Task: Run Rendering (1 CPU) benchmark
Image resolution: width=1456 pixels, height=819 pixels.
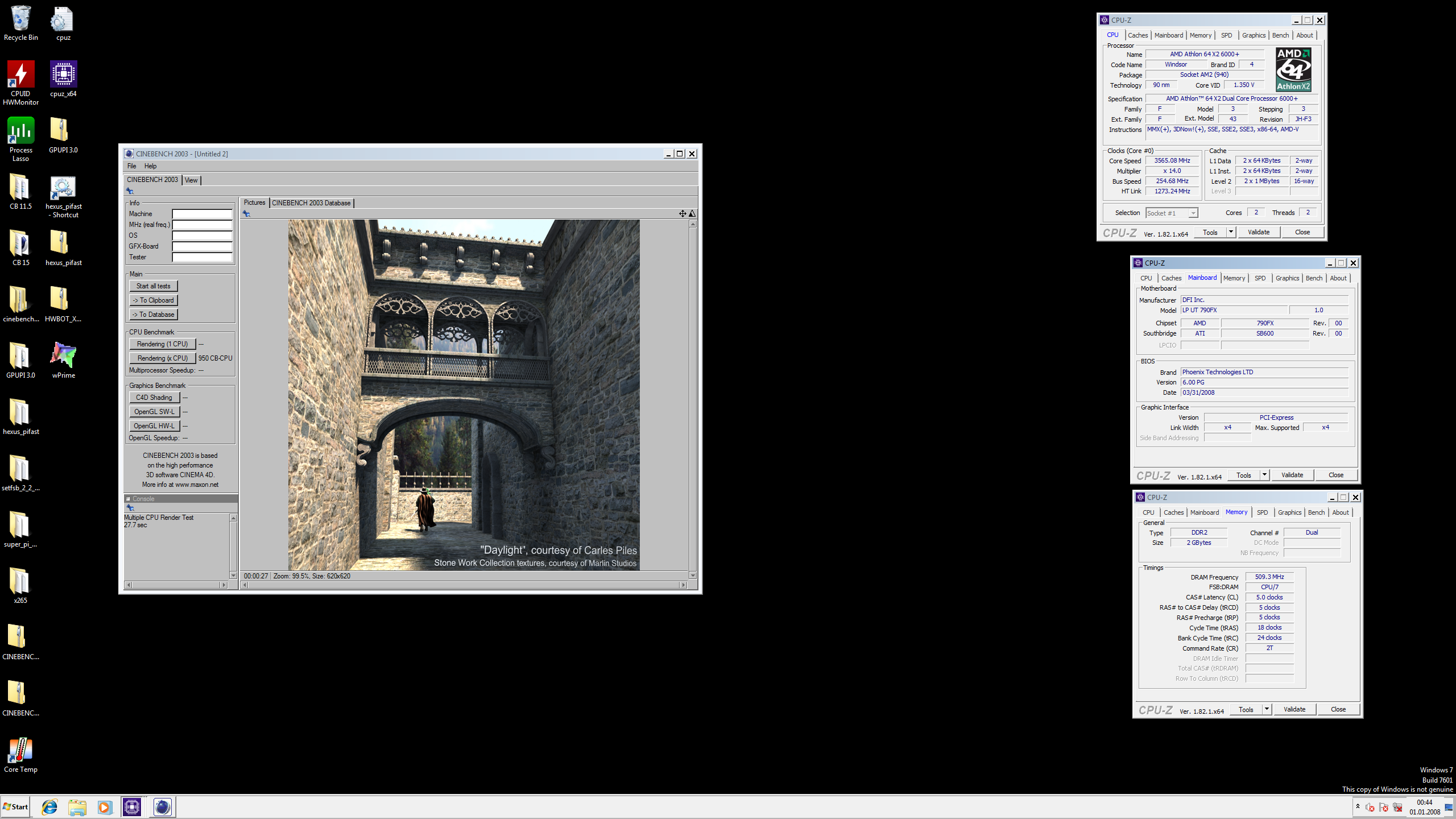Action: (163, 344)
